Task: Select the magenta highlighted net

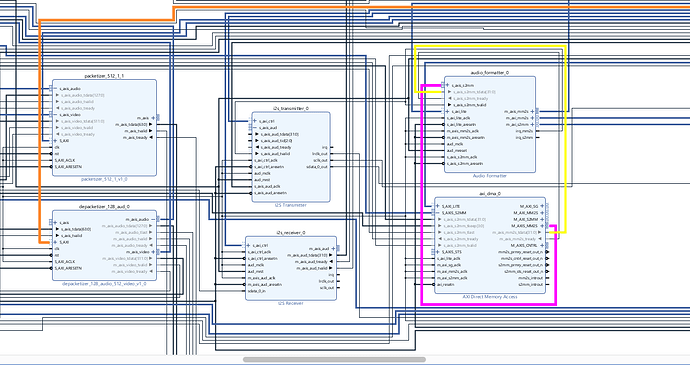Action: point(488,303)
